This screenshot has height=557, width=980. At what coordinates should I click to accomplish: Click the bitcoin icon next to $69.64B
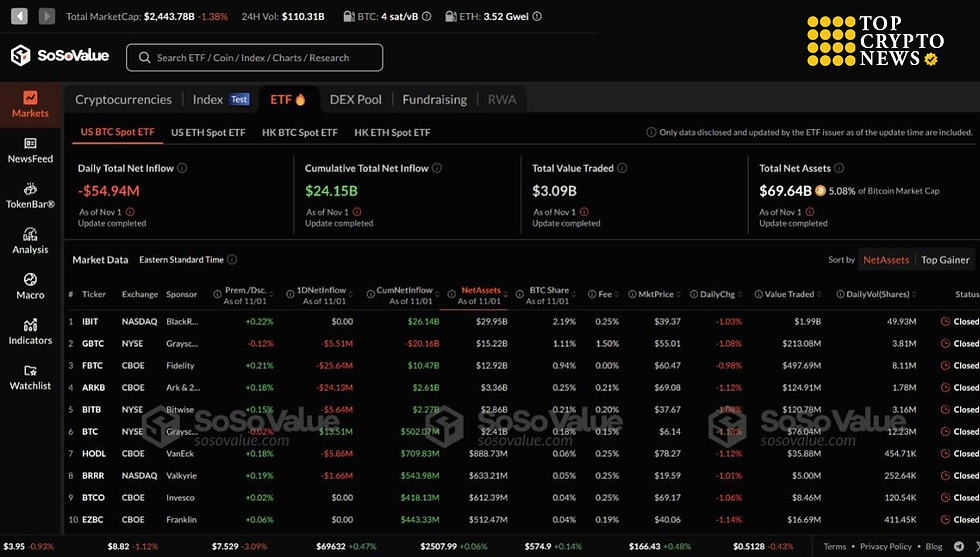point(820,191)
